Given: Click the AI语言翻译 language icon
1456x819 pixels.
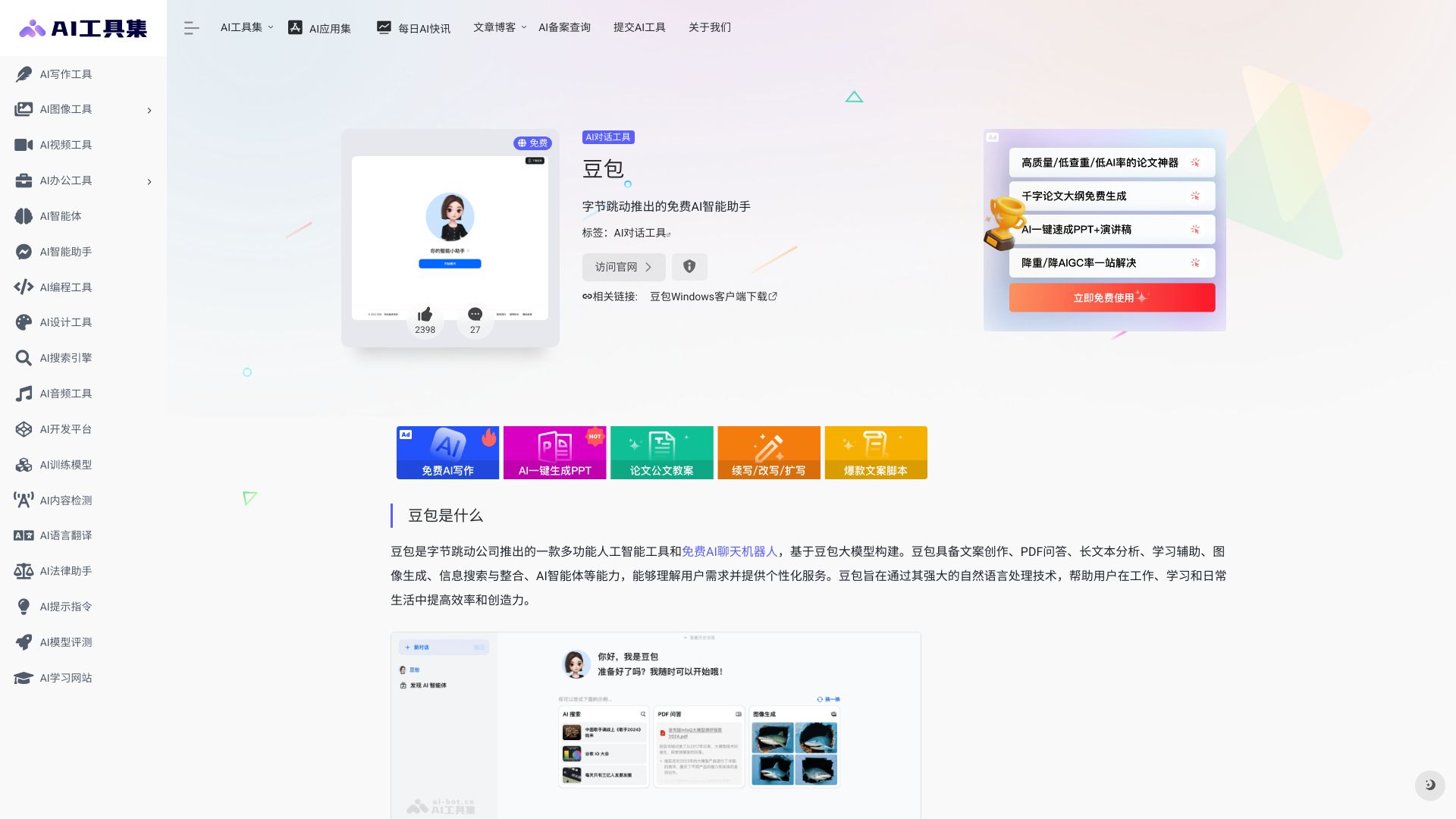Looking at the screenshot, I should tap(24, 535).
